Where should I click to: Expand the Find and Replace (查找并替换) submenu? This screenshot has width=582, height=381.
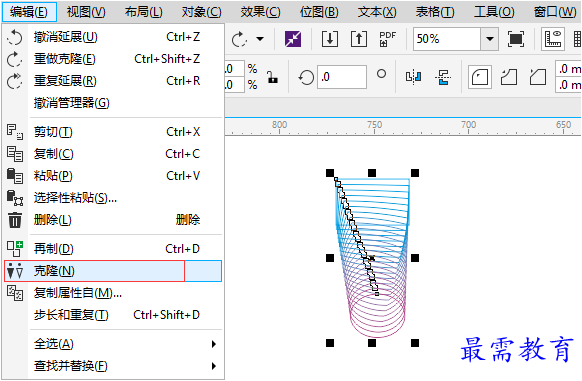[213, 366]
